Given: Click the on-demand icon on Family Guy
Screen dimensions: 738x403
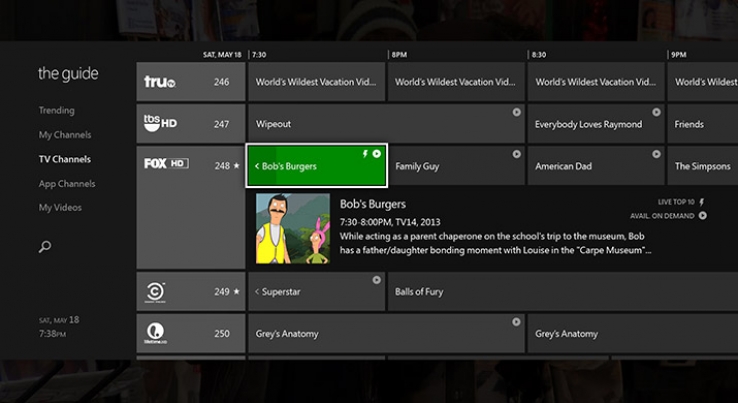Looking at the screenshot, I should pos(516,154).
